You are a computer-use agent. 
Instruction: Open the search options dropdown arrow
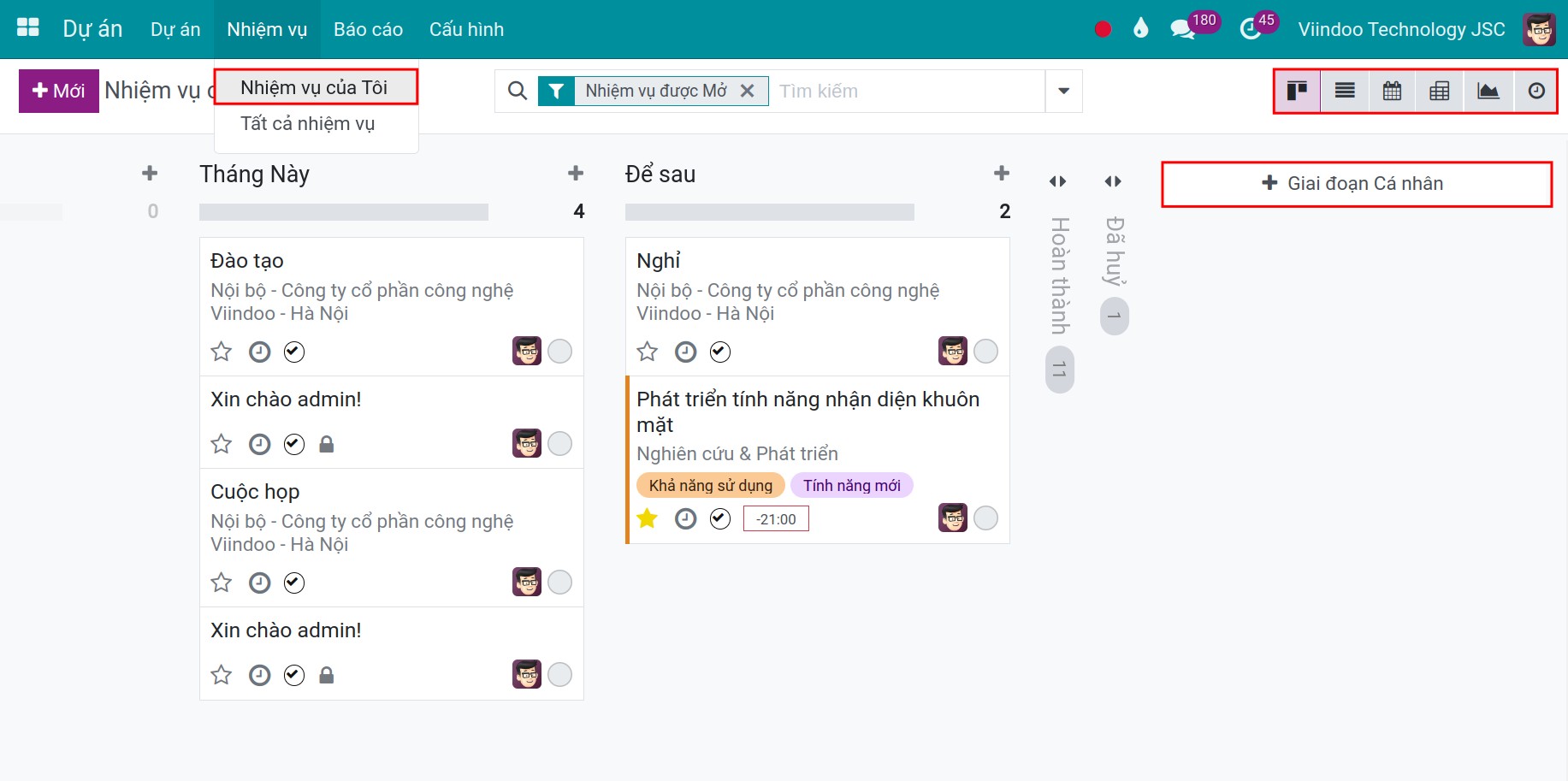(1062, 91)
